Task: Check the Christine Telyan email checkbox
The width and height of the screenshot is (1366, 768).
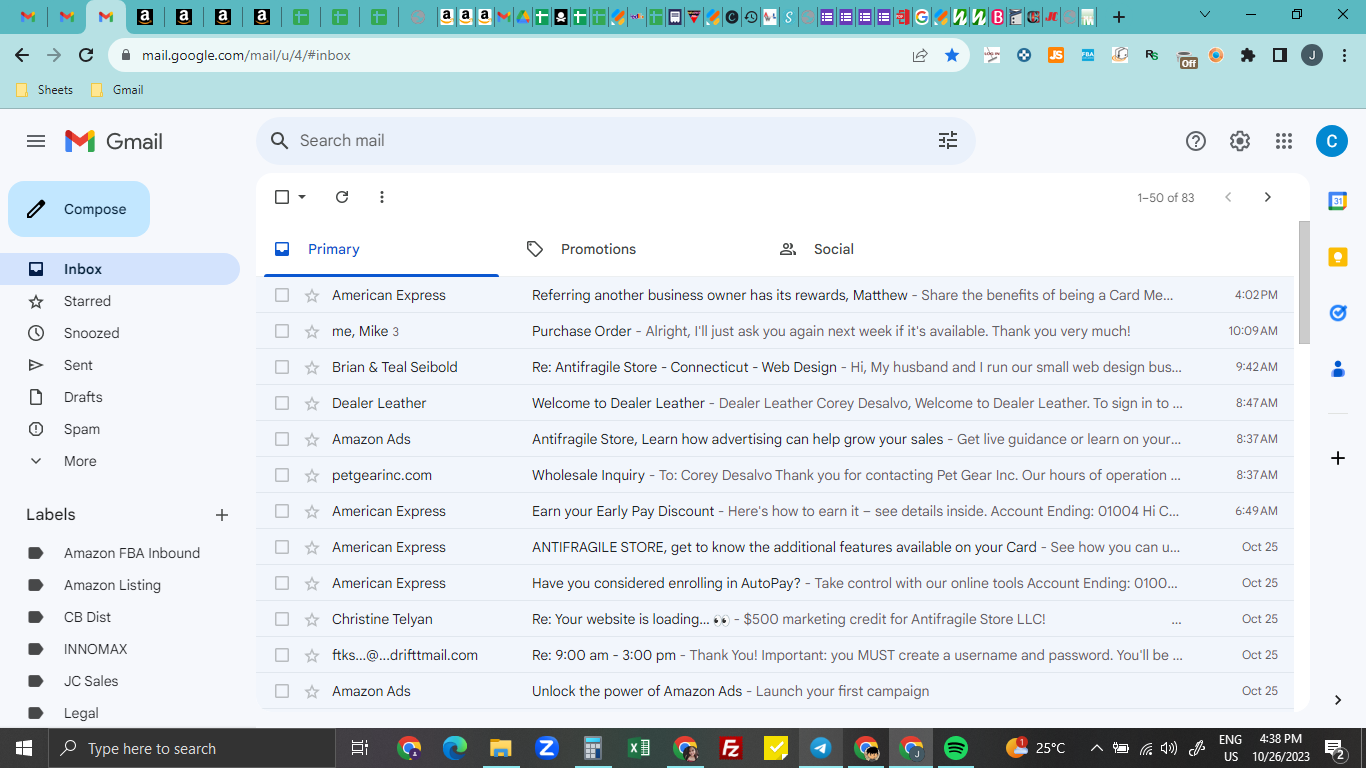Action: [282, 619]
